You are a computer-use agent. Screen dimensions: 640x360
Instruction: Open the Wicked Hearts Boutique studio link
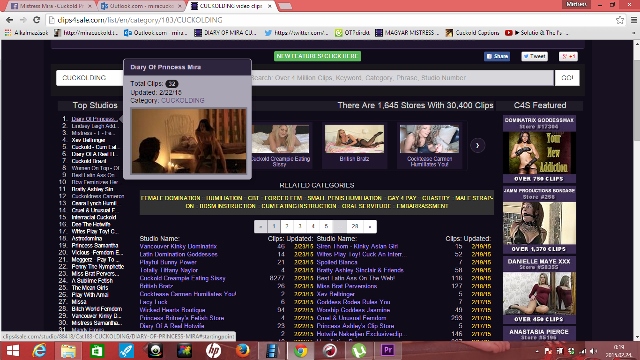pos(172,310)
